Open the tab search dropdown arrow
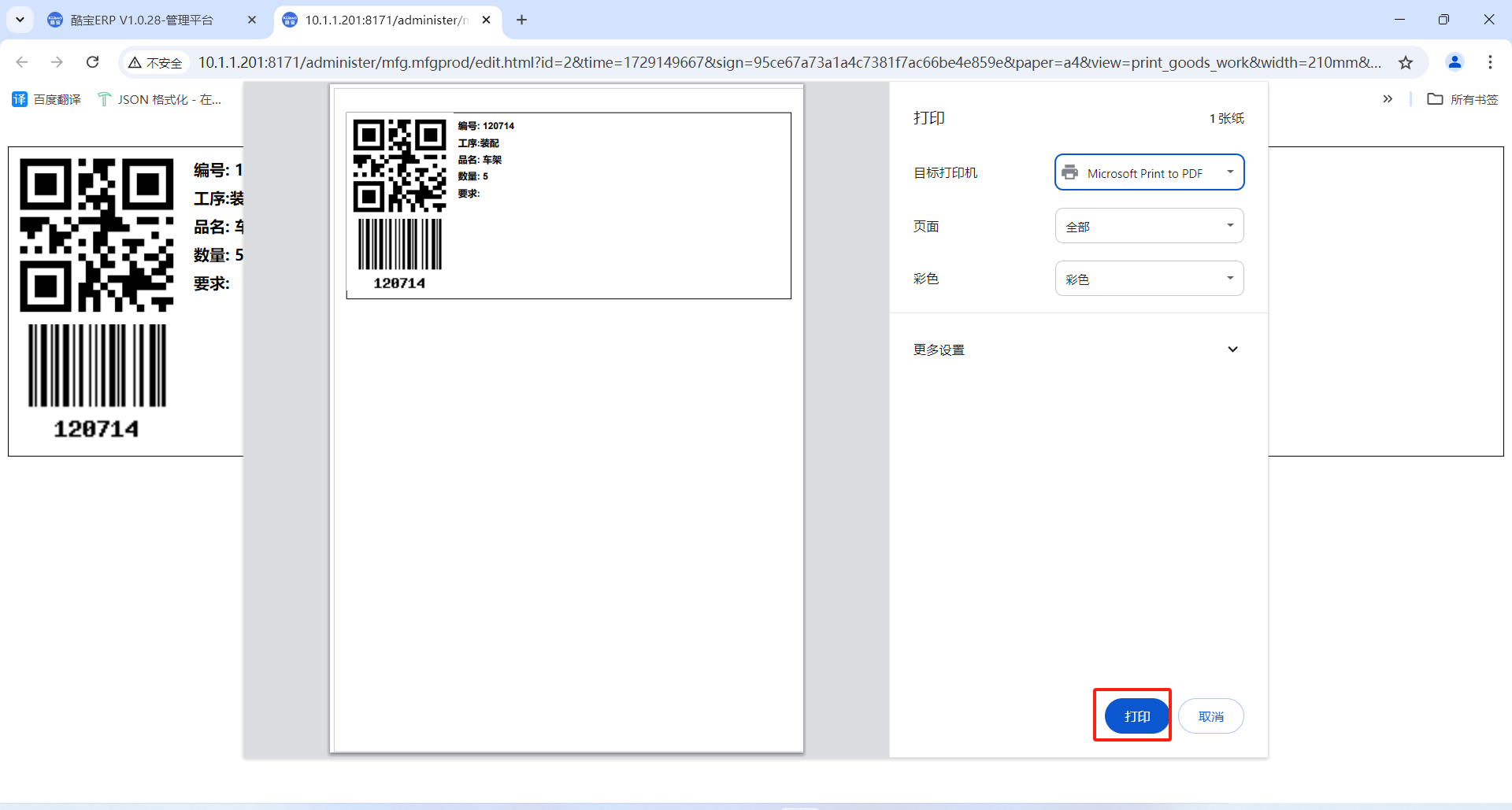Image resolution: width=1512 pixels, height=810 pixels. [x=20, y=20]
